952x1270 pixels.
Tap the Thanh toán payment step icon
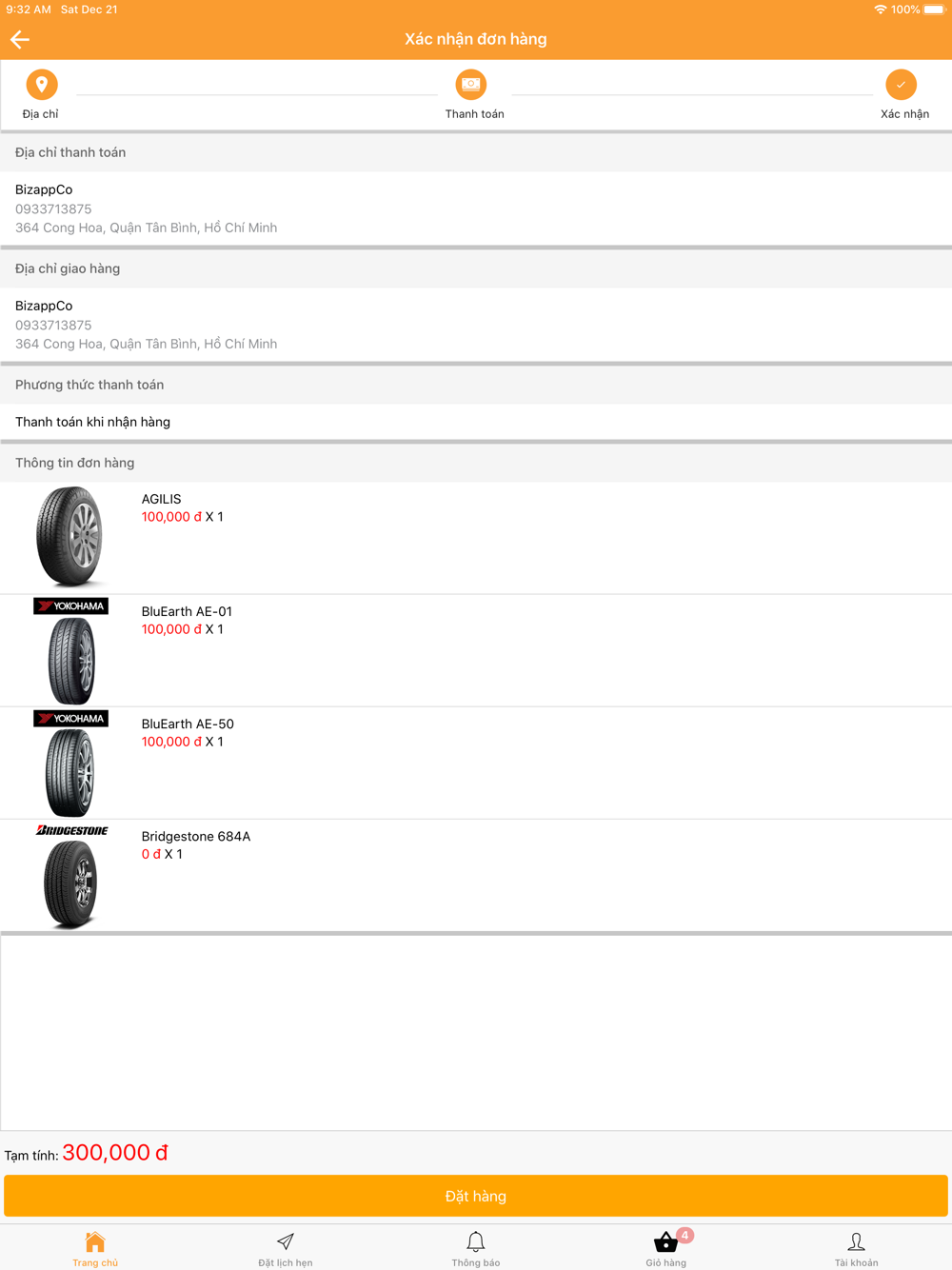pos(471,85)
